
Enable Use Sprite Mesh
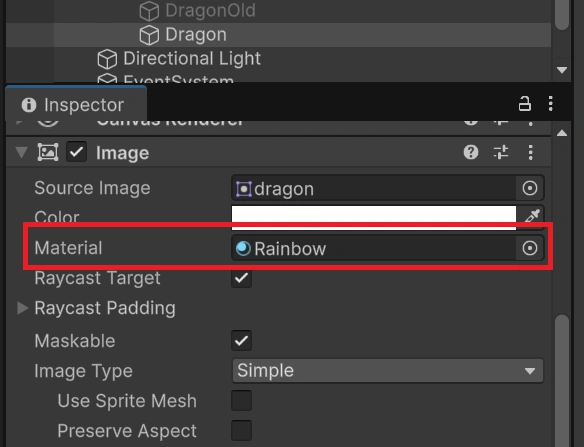(241, 400)
